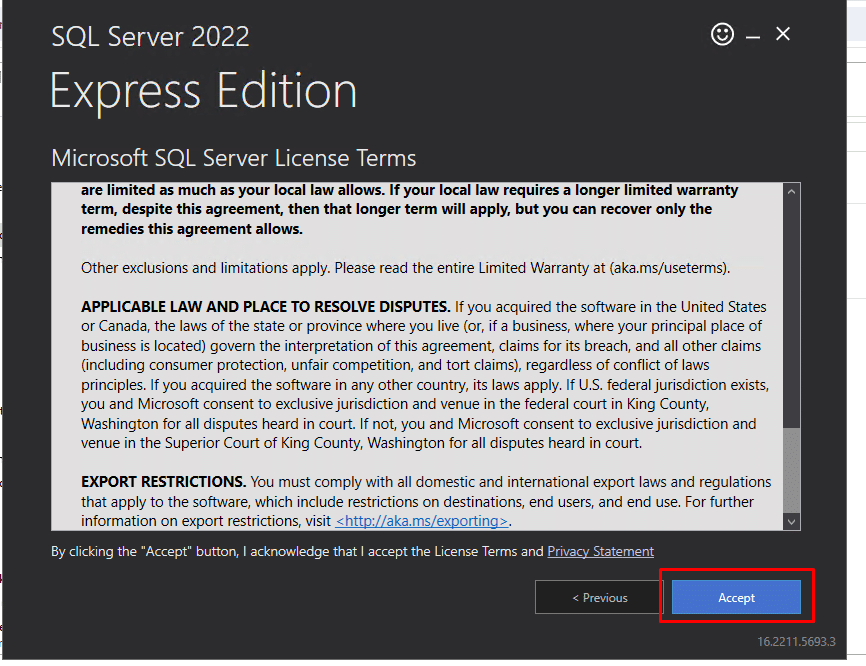Click the APPLICABLE LAW heading in license
The width and height of the screenshot is (866, 666).
(266, 306)
